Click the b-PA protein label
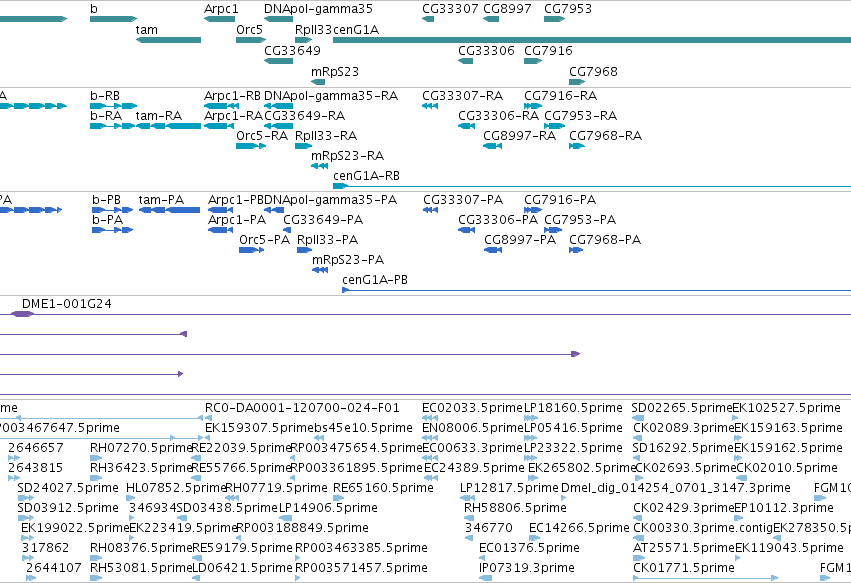Viewport: 851px width, 583px height. tap(107, 220)
